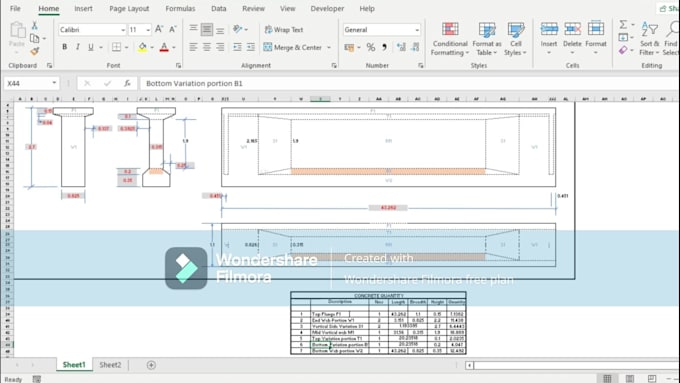Switch to the Developer tab
Viewport: 680px width, 383px height.
(x=327, y=8)
